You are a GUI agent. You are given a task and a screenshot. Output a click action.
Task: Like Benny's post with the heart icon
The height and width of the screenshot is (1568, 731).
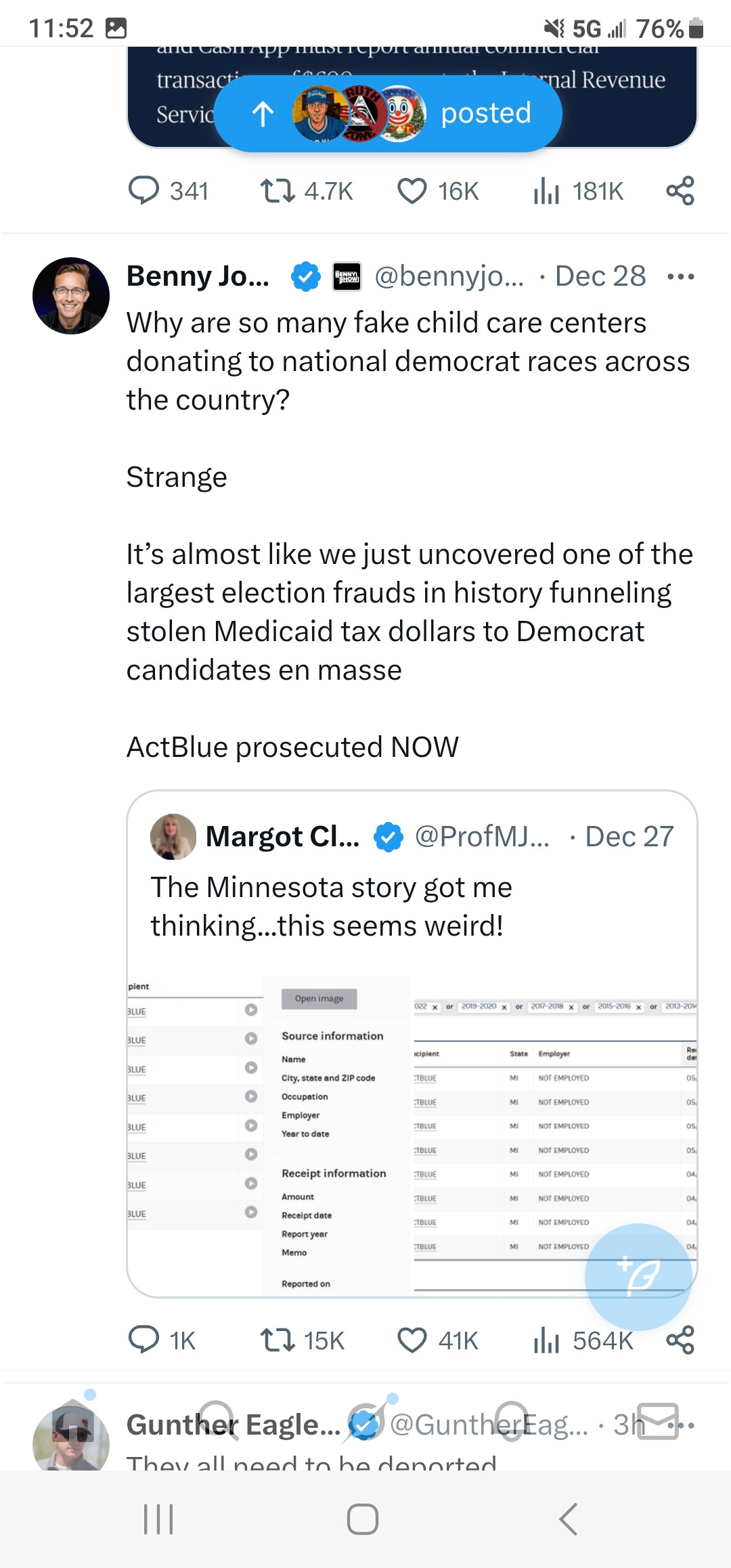pyautogui.click(x=412, y=1340)
